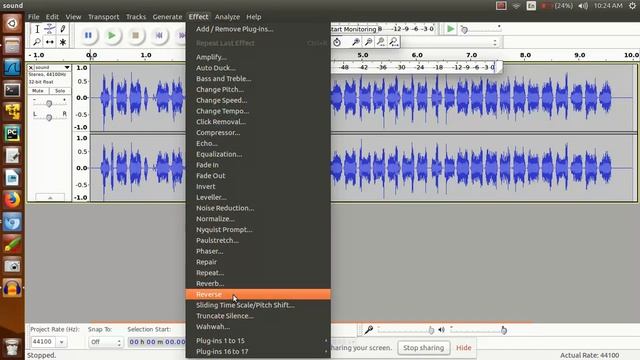Select the Multi-Tool asterisk icon
This screenshot has width=640, height=360.
tap(62, 42)
